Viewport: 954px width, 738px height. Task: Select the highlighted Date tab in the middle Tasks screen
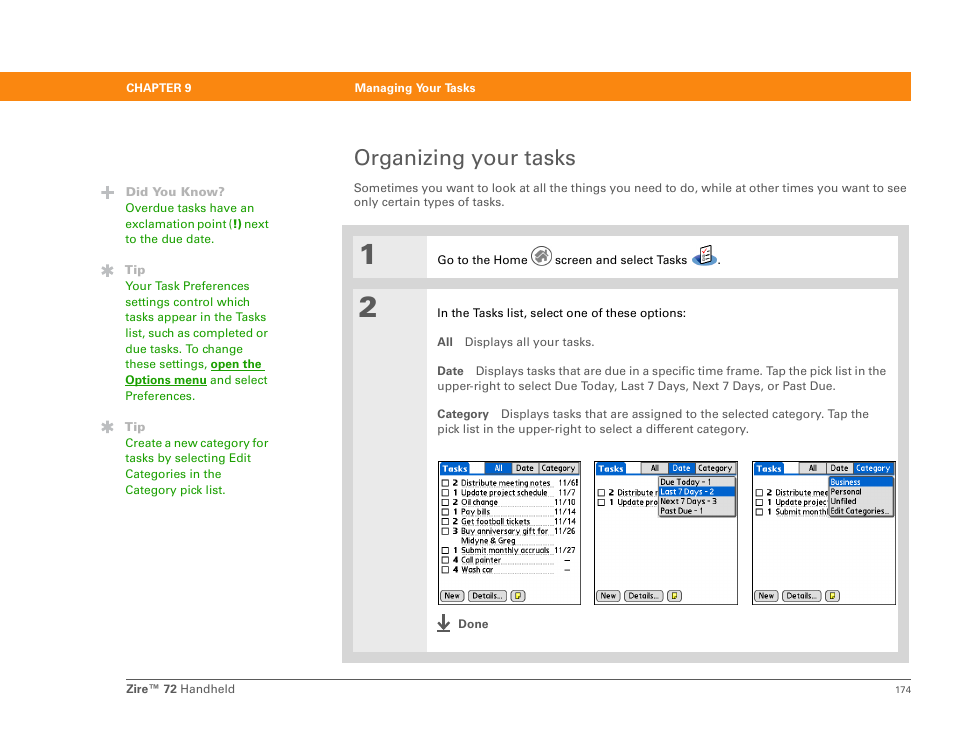point(681,468)
